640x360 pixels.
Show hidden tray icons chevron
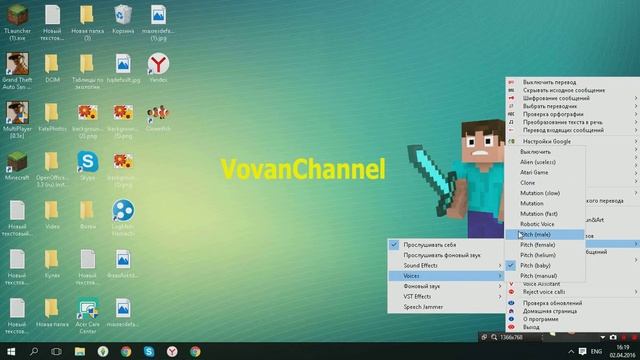coord(571,351)
